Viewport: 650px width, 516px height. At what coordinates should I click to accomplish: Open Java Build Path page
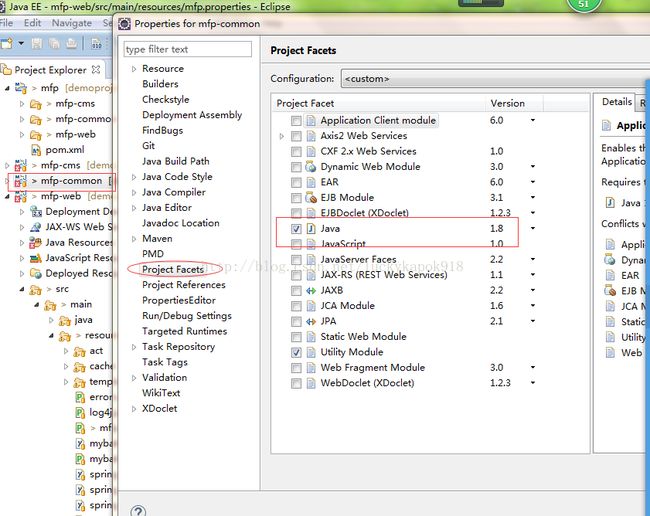tap(175, 161)
